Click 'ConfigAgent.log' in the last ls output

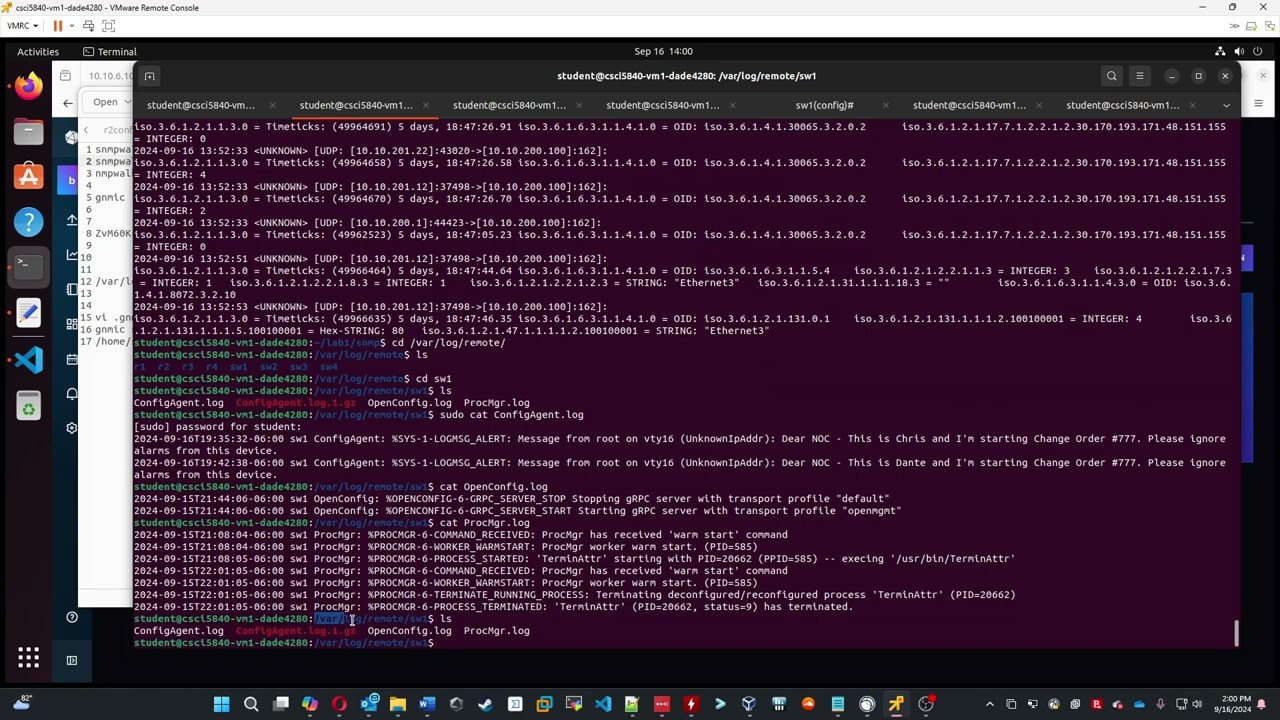(179, 631)
